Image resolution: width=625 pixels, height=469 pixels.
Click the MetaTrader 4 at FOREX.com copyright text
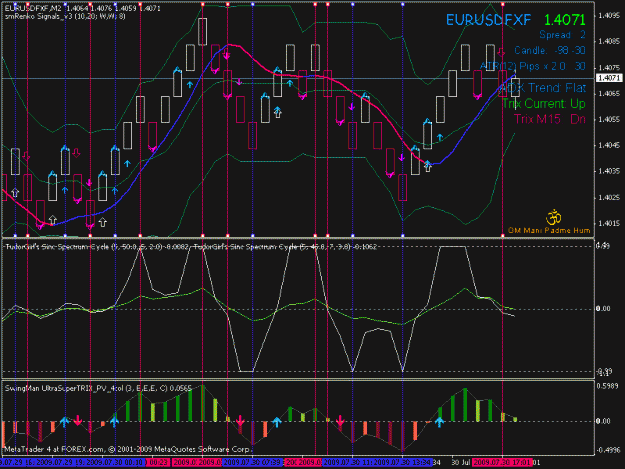[127, 449]
